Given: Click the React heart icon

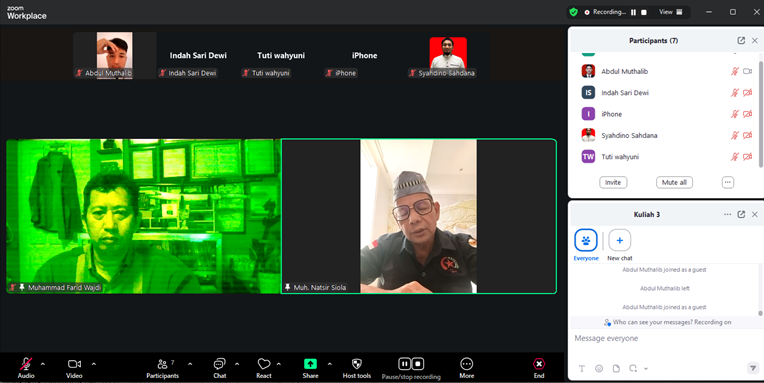Looking at the screenshot, I should pos(264,364).
